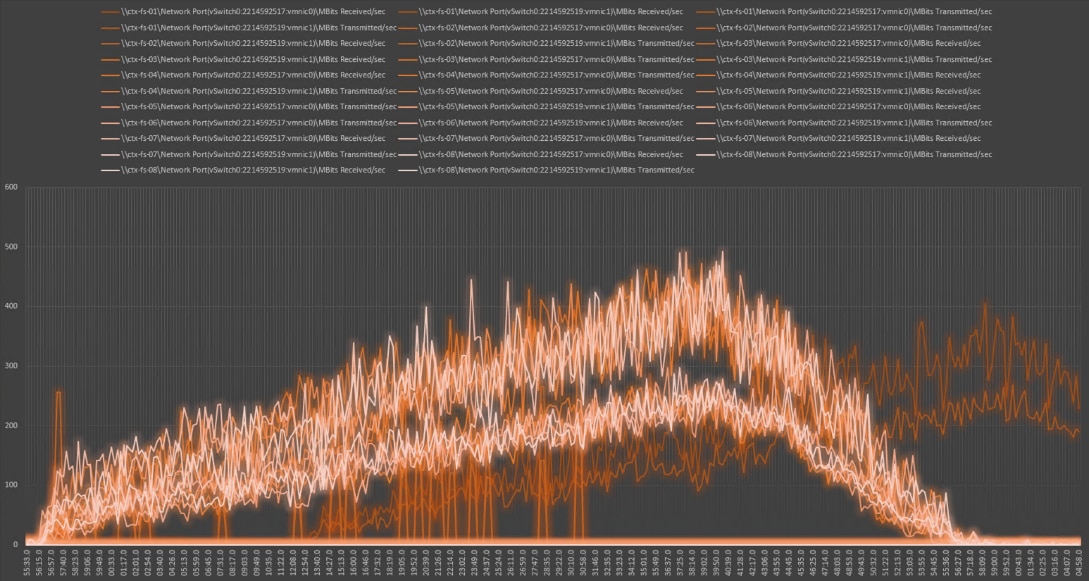Click the 58:23.0 time label on the horizontal axis
The height and width of the screenshot is (581, 1089).
(x=76, y=562)
